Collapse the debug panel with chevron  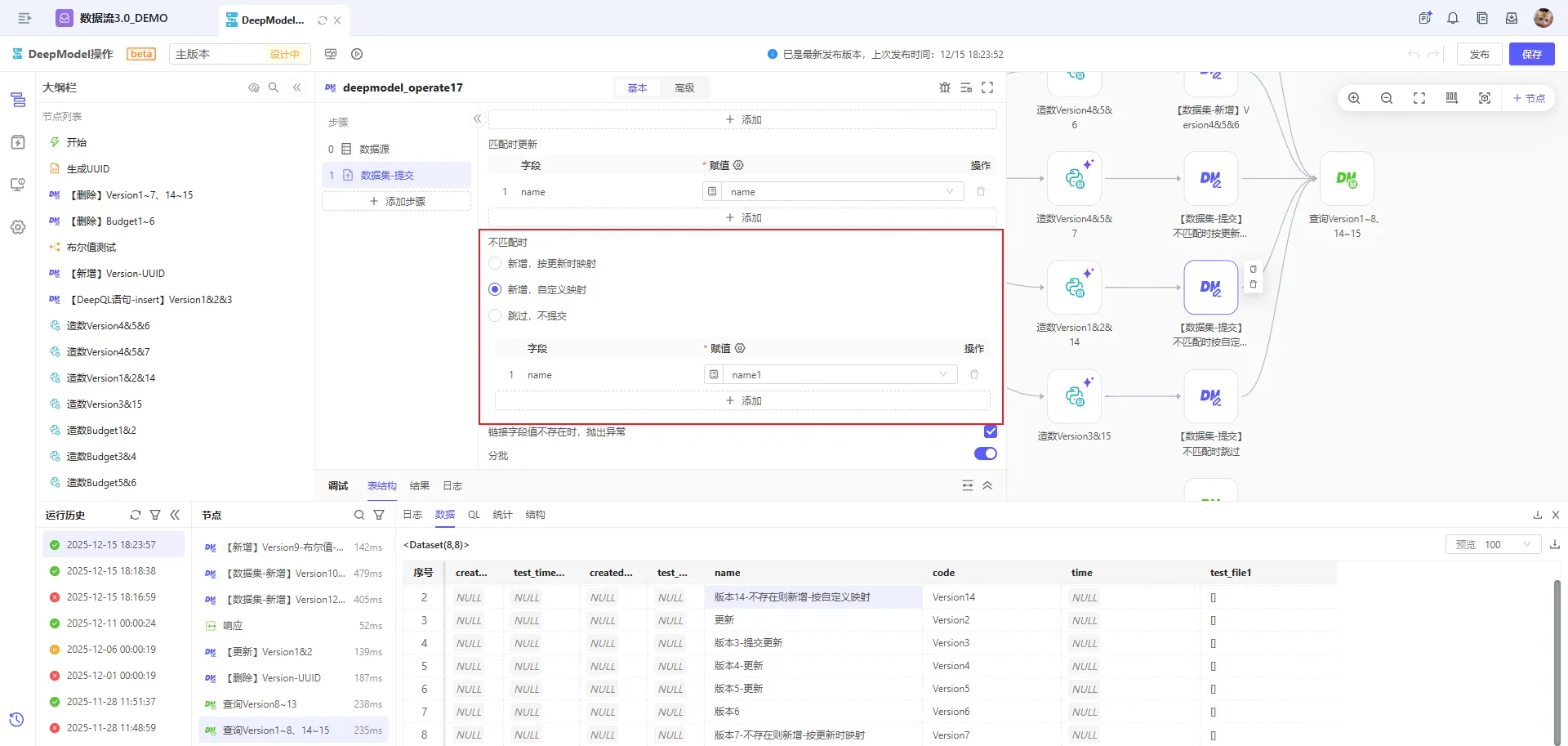point(987,485)
